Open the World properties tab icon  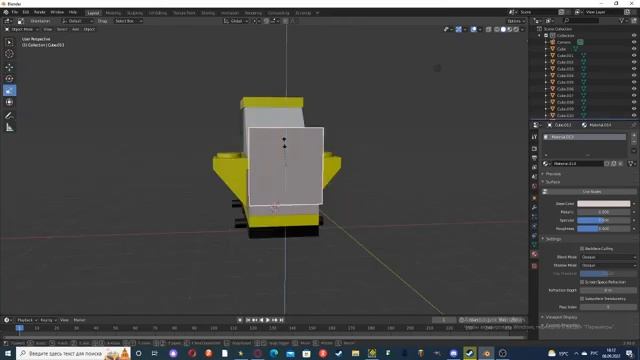[x=534, y=187]
